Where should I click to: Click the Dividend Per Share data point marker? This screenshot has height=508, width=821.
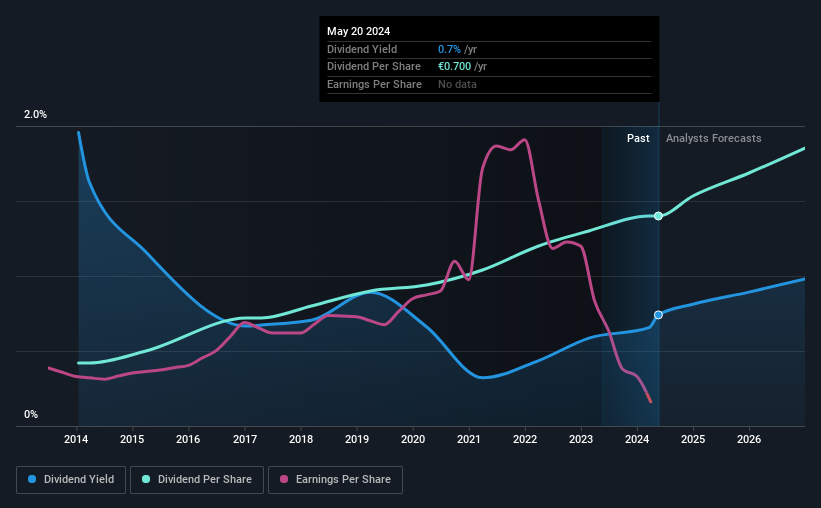(x=658, y=216)
